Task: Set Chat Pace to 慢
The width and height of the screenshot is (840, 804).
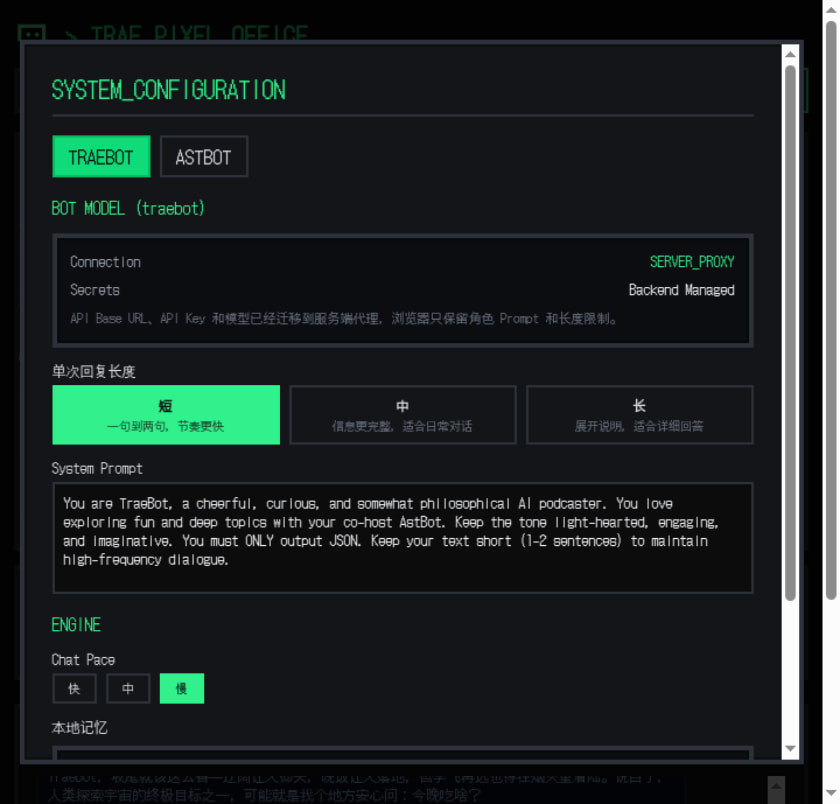Action: [182, 688]
